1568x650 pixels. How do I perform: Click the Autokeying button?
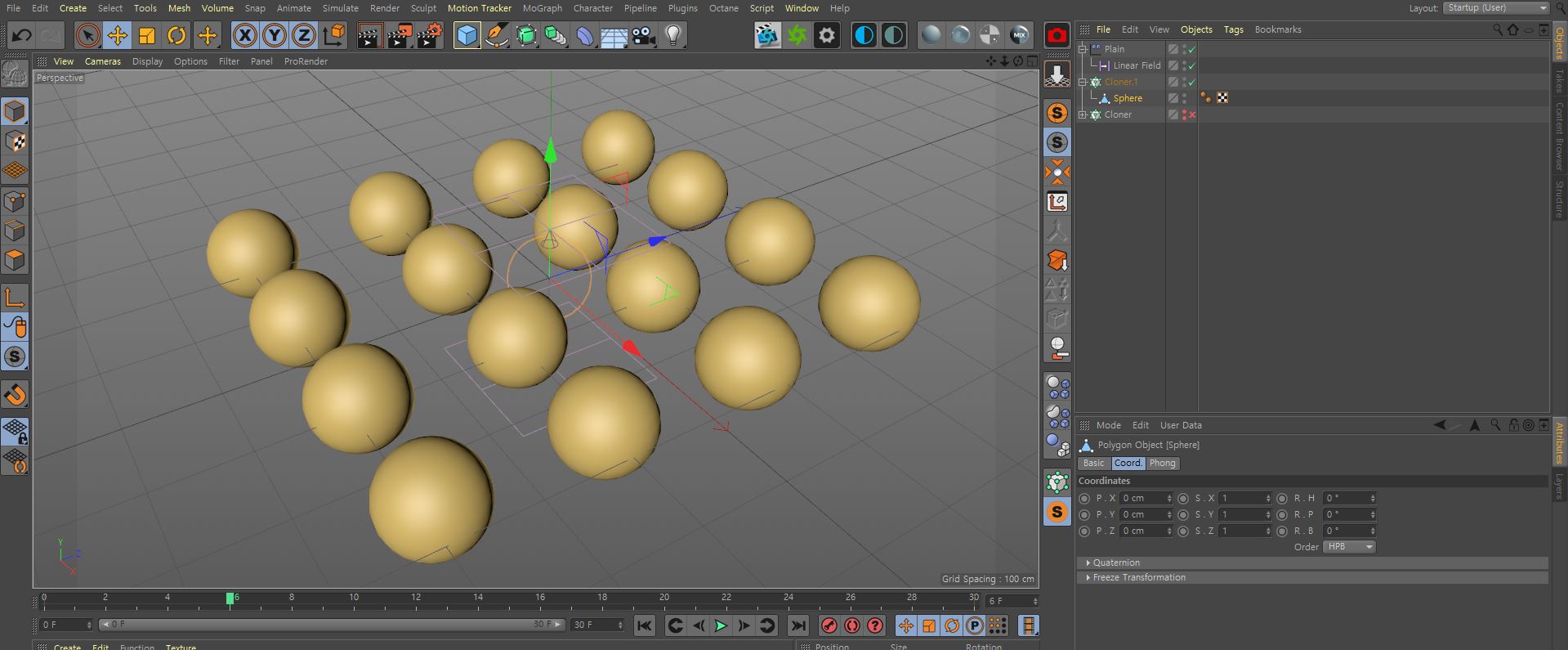[852, 626]
